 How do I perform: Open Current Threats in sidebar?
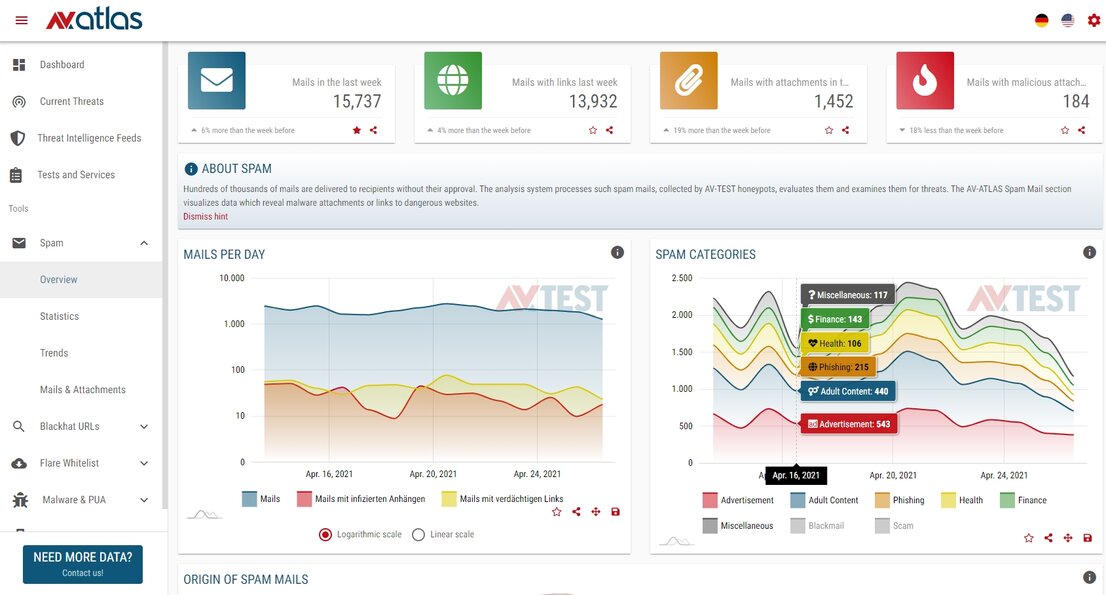[x=71, y=101]
